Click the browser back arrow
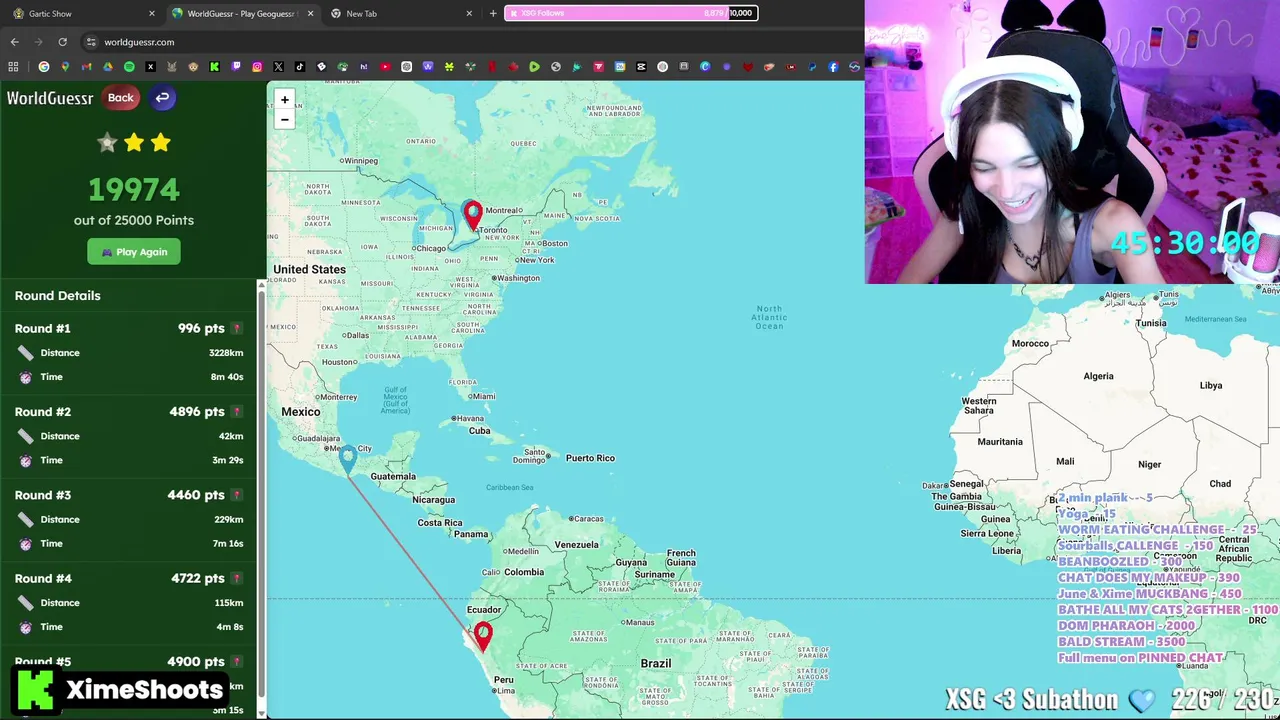The image size is (1280, 720). tap(14, 42)
